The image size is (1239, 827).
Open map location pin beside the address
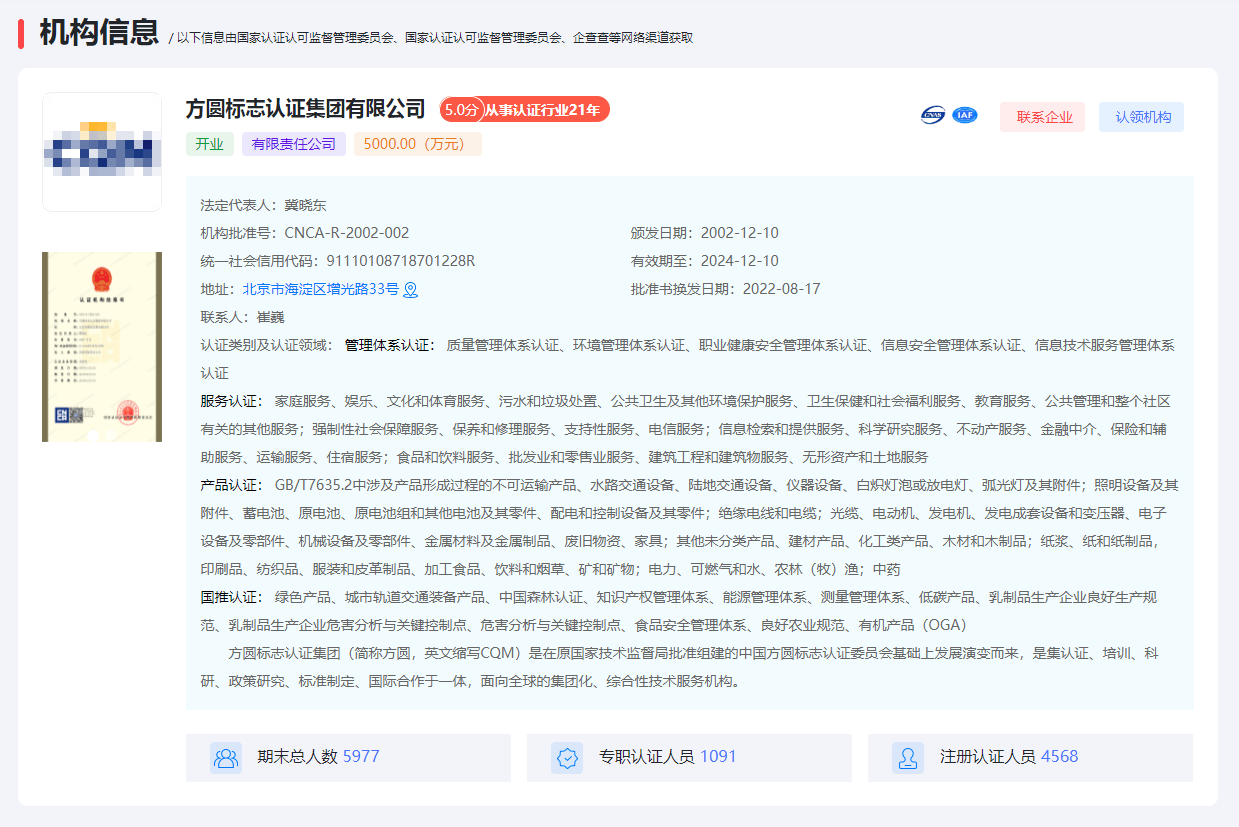tap(410, 290)
